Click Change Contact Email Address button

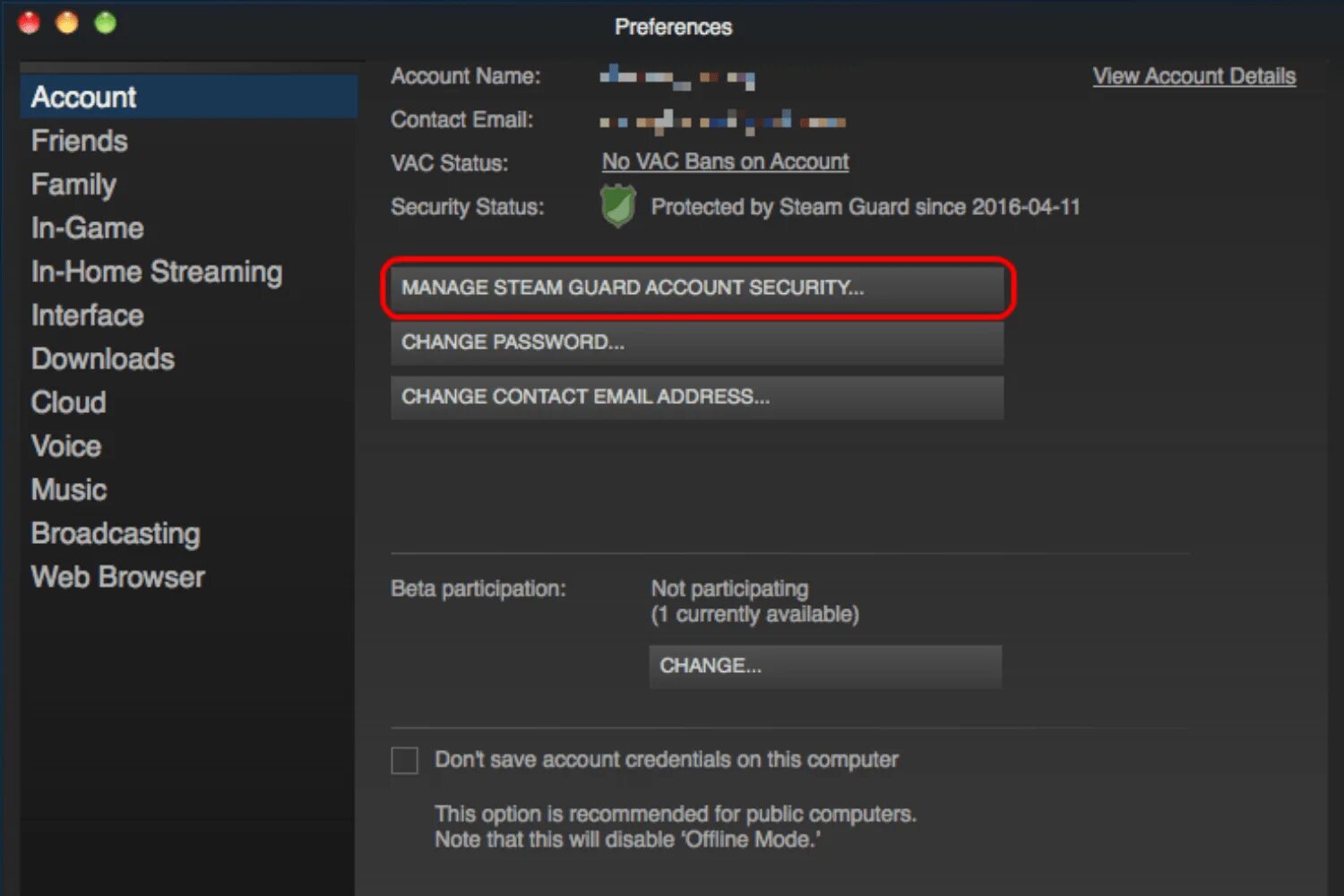pyautogui.click(x=697, y=397)
